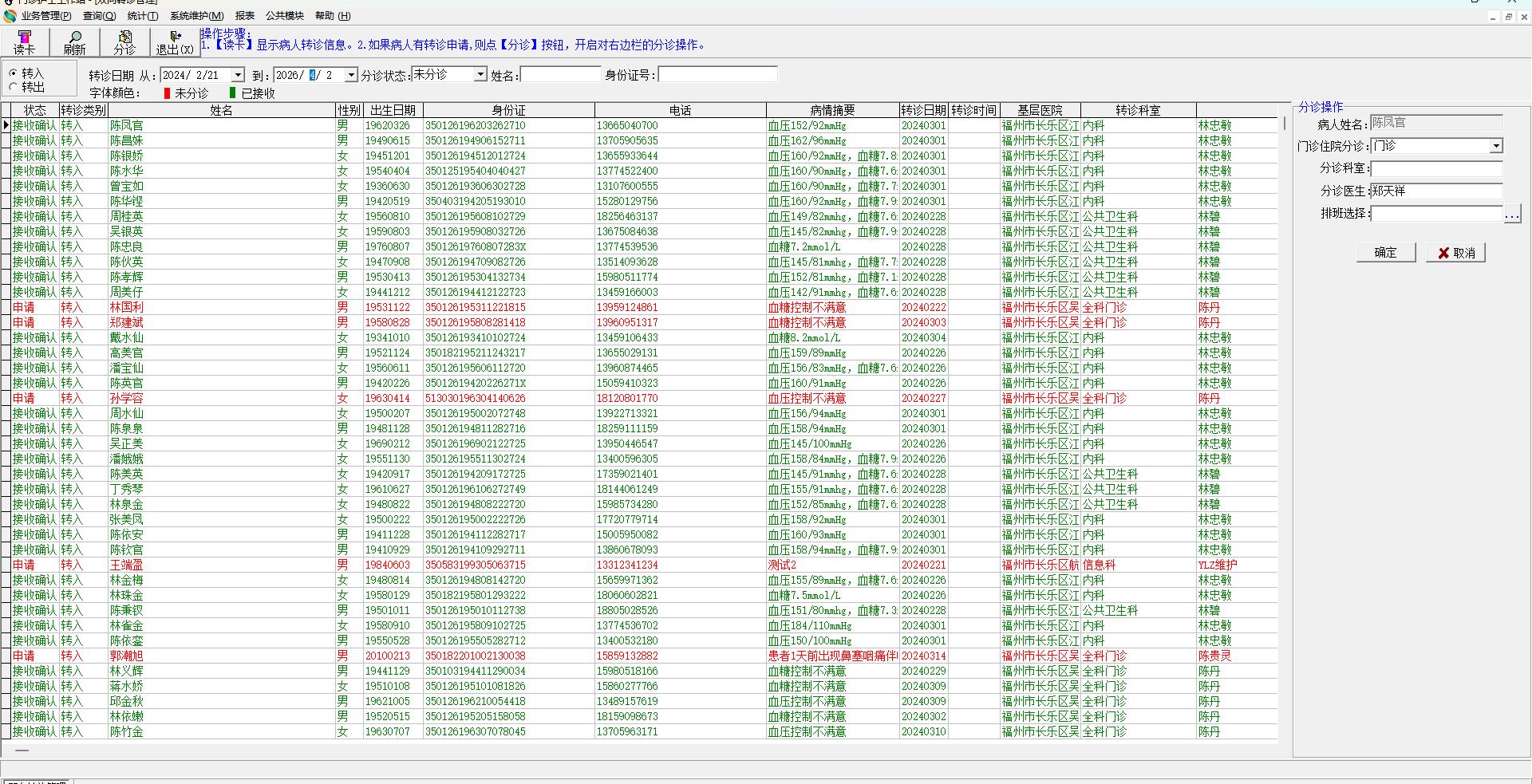Click the ID number 35012619760807283X
This screenshot has height=784, width=1532.
point(476,246)
